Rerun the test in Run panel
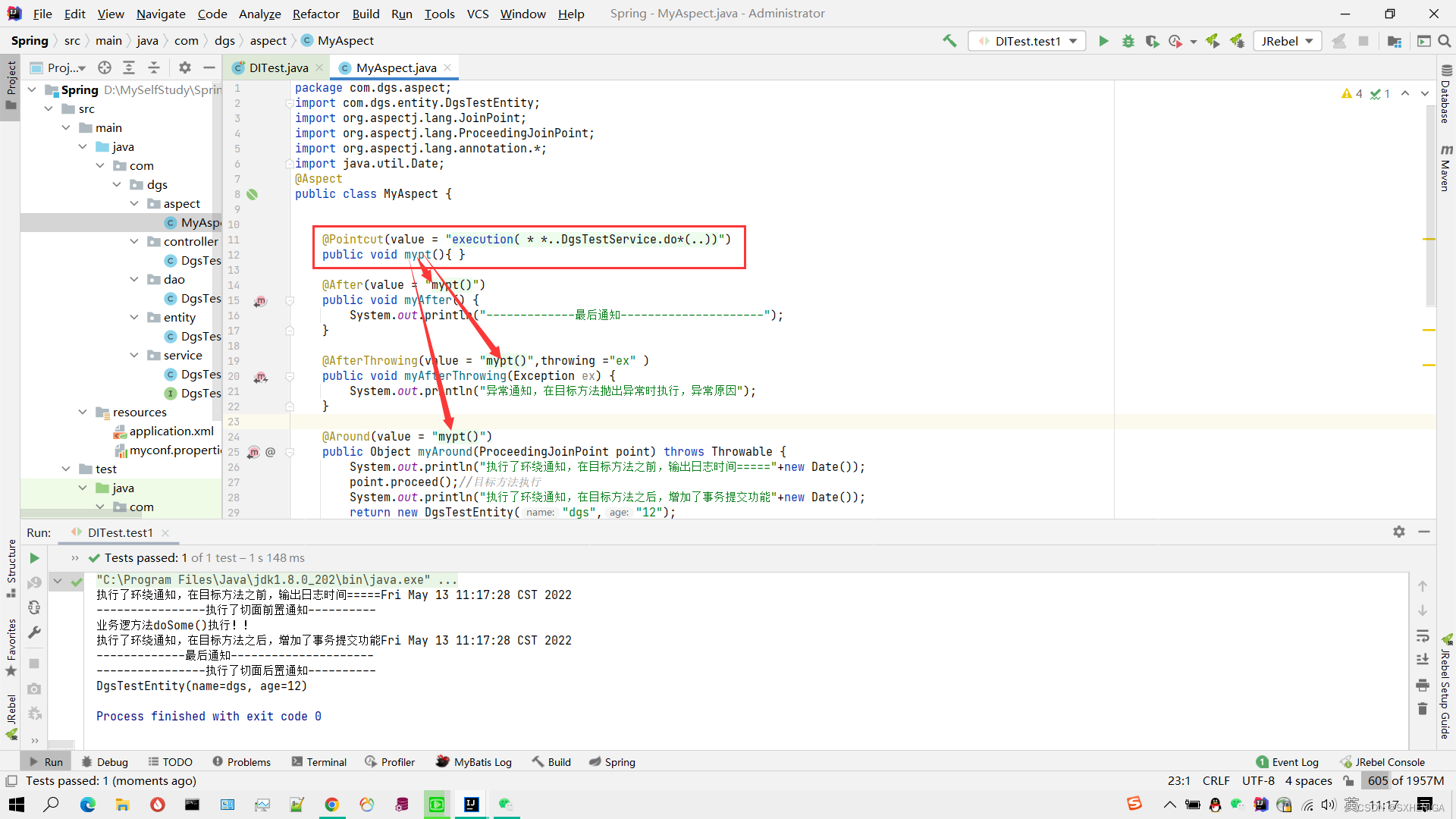This screenshot has height=819, width=1456. pos(34,558)
